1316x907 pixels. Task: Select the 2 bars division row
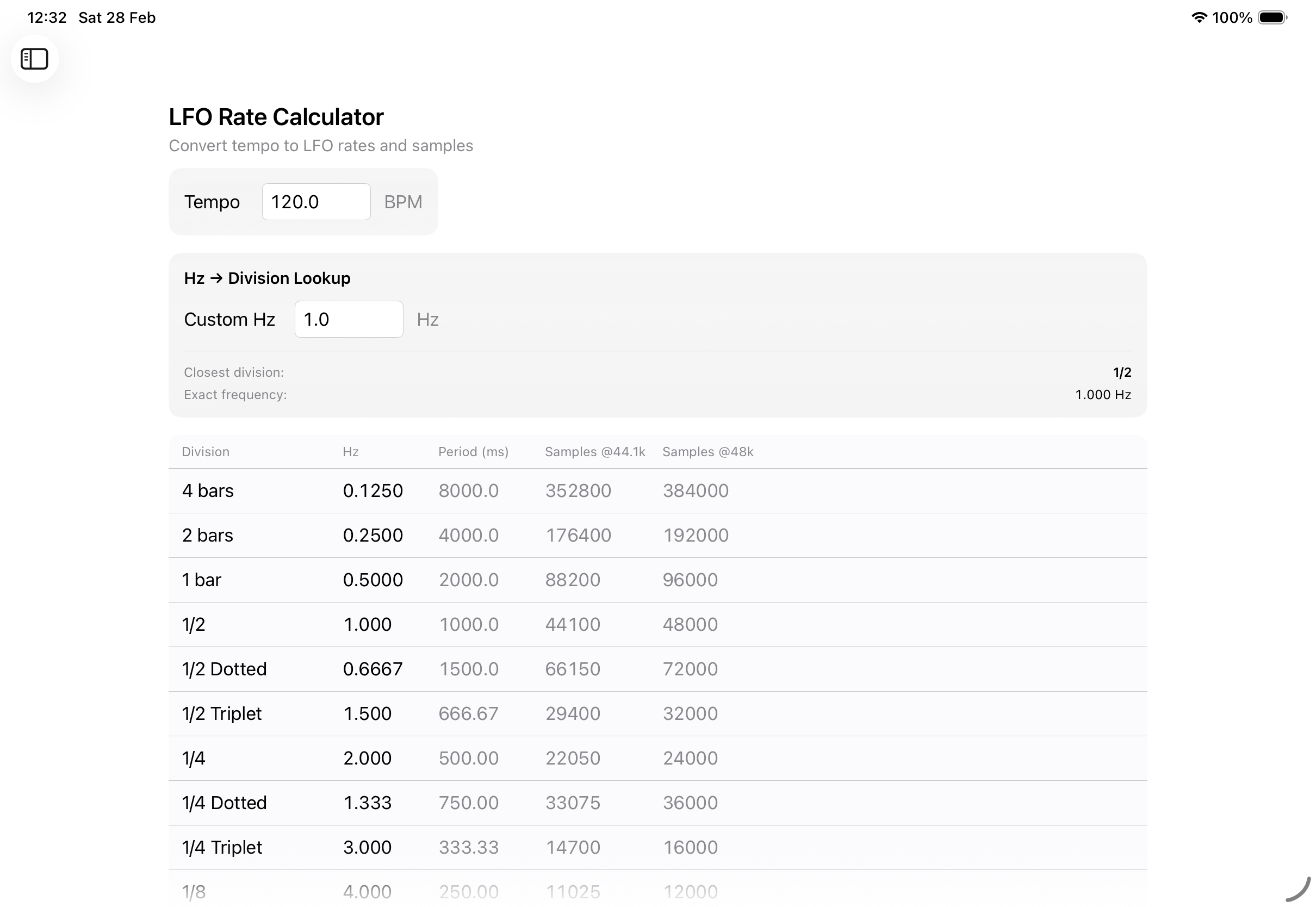(207, 535)
